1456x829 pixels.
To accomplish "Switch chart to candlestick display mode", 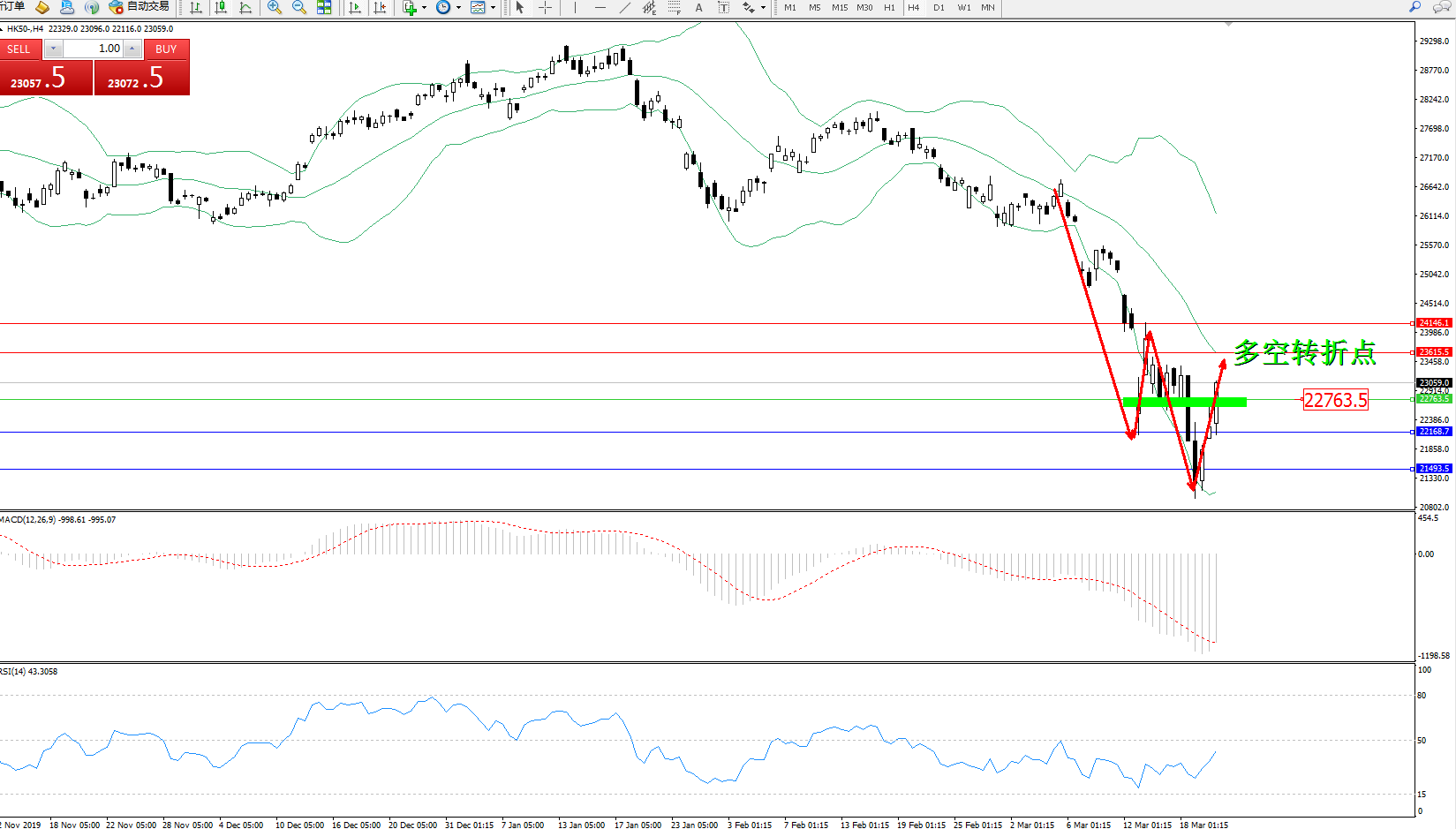I will pyautogui.click(x=221, y=7).
